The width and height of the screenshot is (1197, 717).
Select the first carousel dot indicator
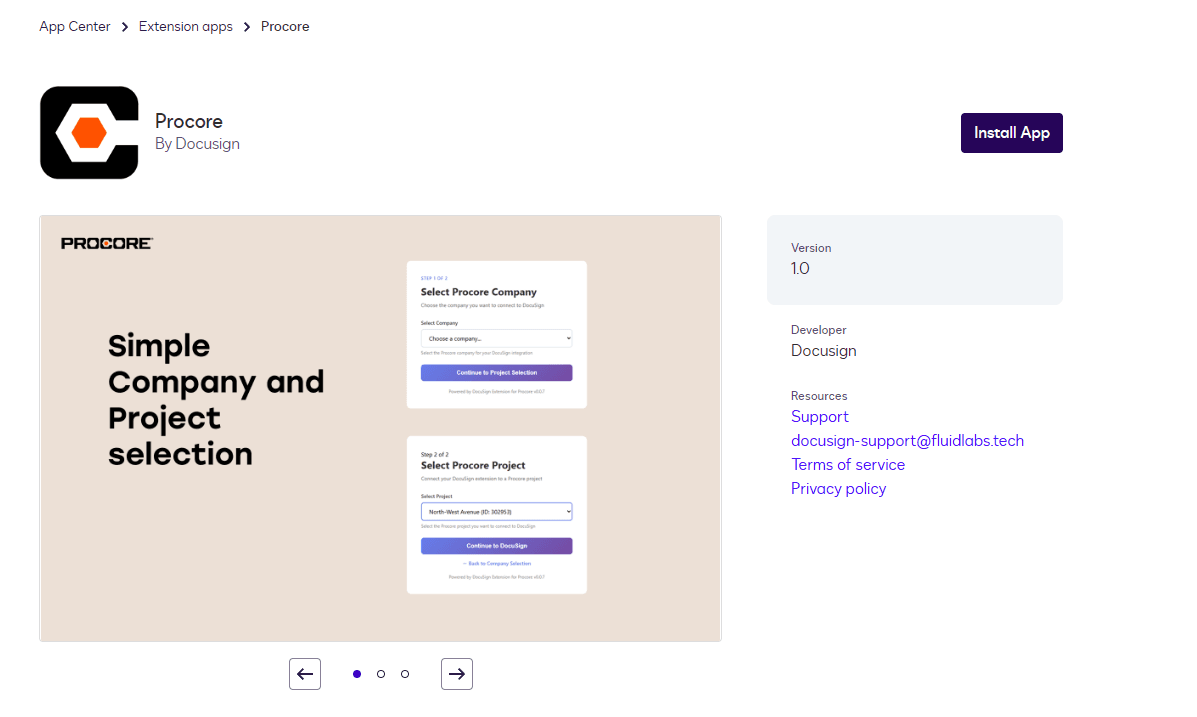click(357, 674)
